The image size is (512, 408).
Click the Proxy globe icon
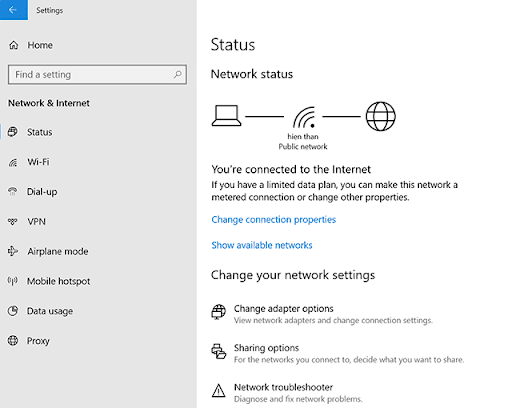(13, 340)
